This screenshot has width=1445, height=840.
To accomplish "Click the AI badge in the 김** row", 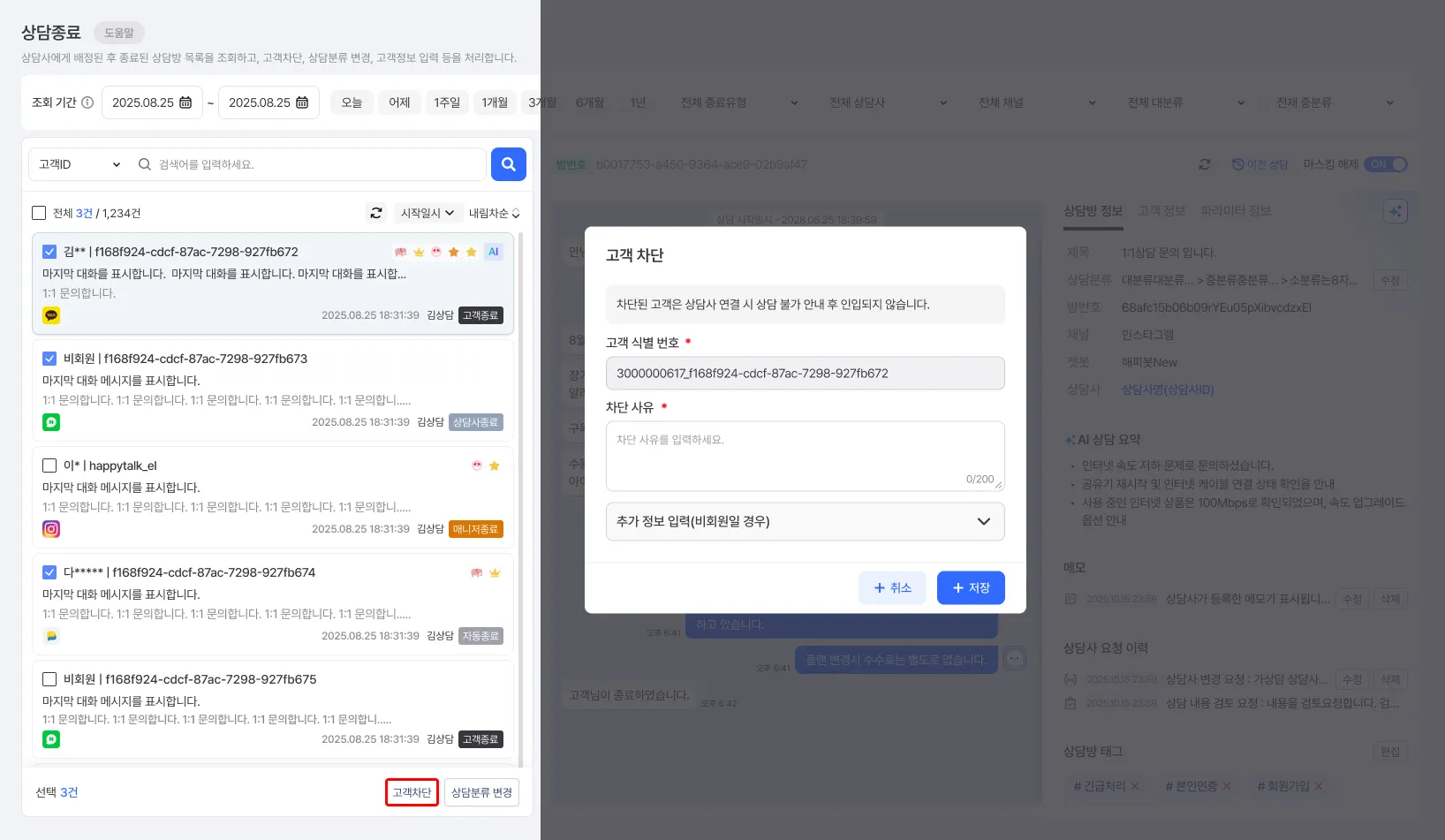I will (x=494, y=252).
